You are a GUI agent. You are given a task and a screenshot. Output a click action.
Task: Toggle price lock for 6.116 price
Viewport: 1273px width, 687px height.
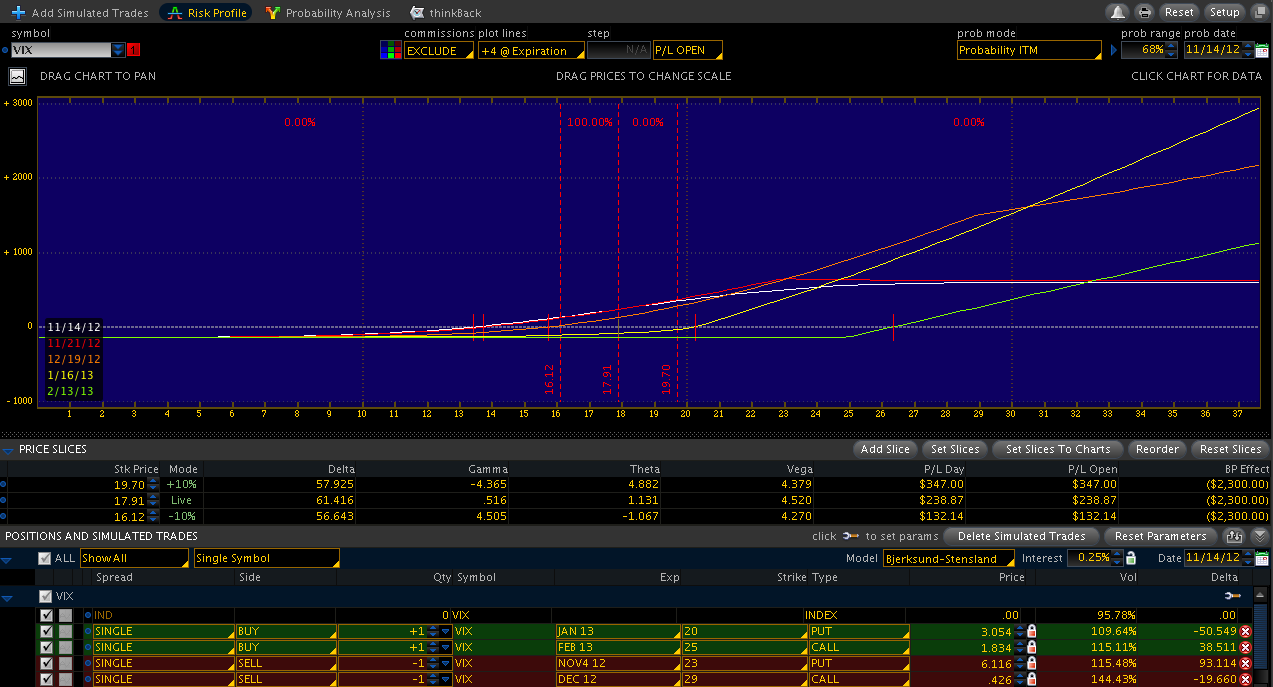pyautogui.click(x=1031, y=663)
